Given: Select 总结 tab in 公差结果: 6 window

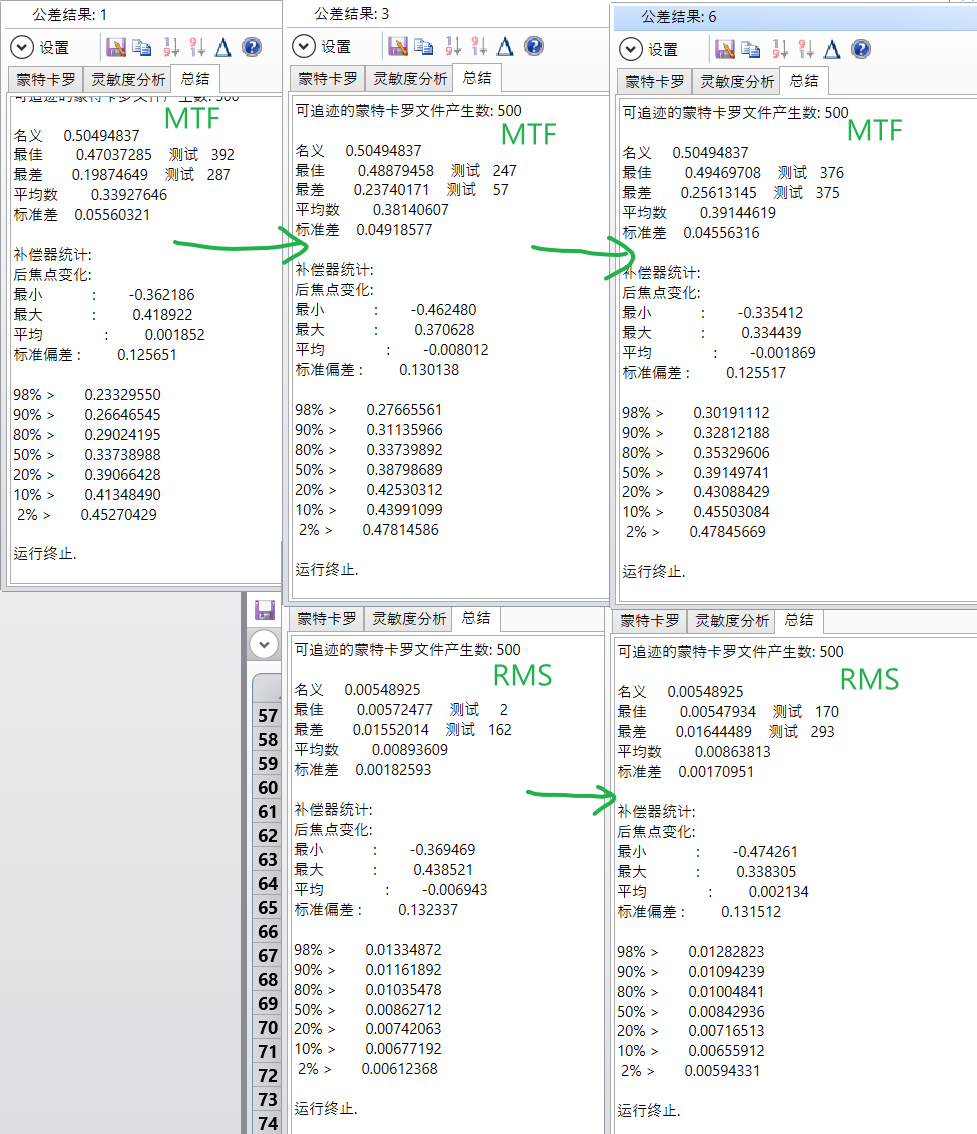Looking at the screenshot, I should (803, 81).
